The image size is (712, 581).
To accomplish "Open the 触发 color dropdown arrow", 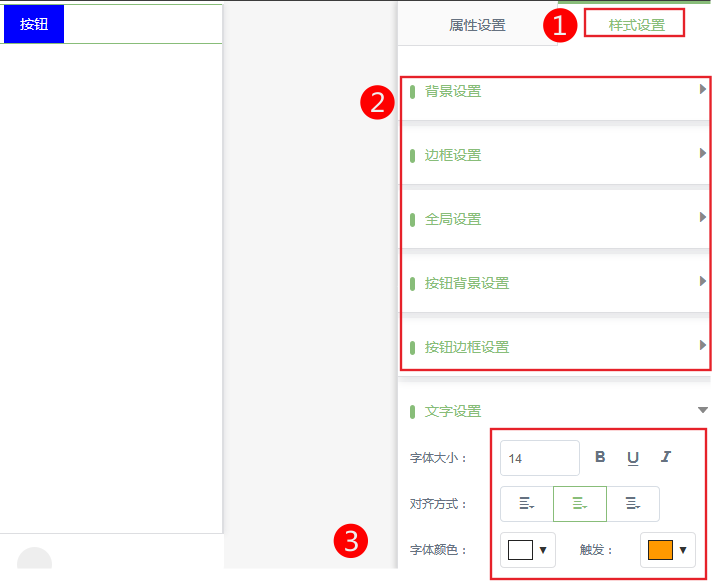I will tap(683, 550).
